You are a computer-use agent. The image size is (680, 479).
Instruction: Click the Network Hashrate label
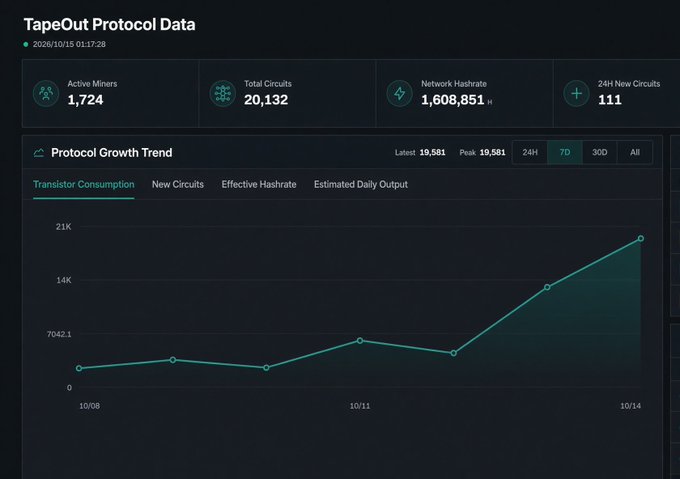454,84
